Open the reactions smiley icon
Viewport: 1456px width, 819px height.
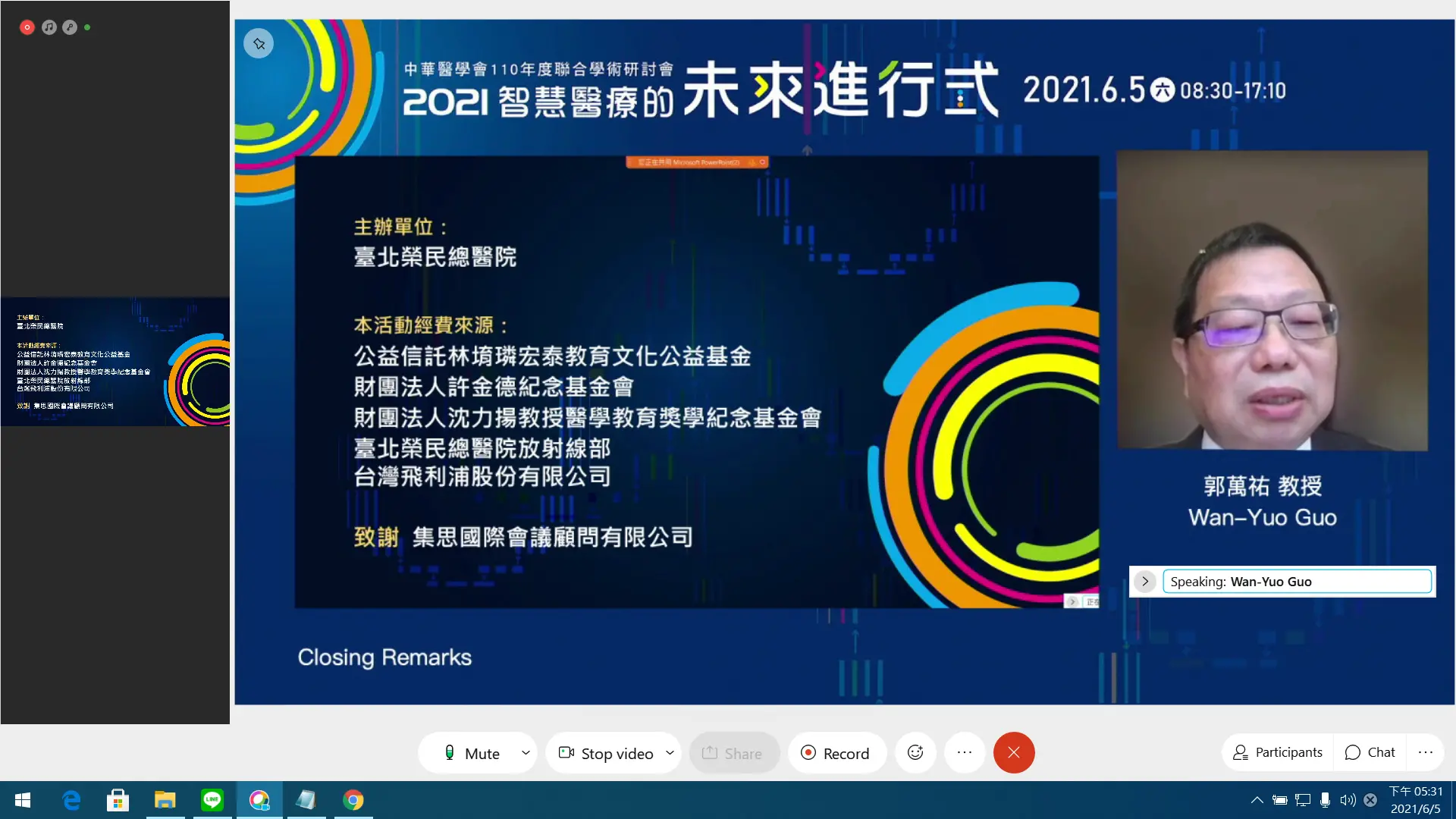pyautogui.click(x=915, y=752)
